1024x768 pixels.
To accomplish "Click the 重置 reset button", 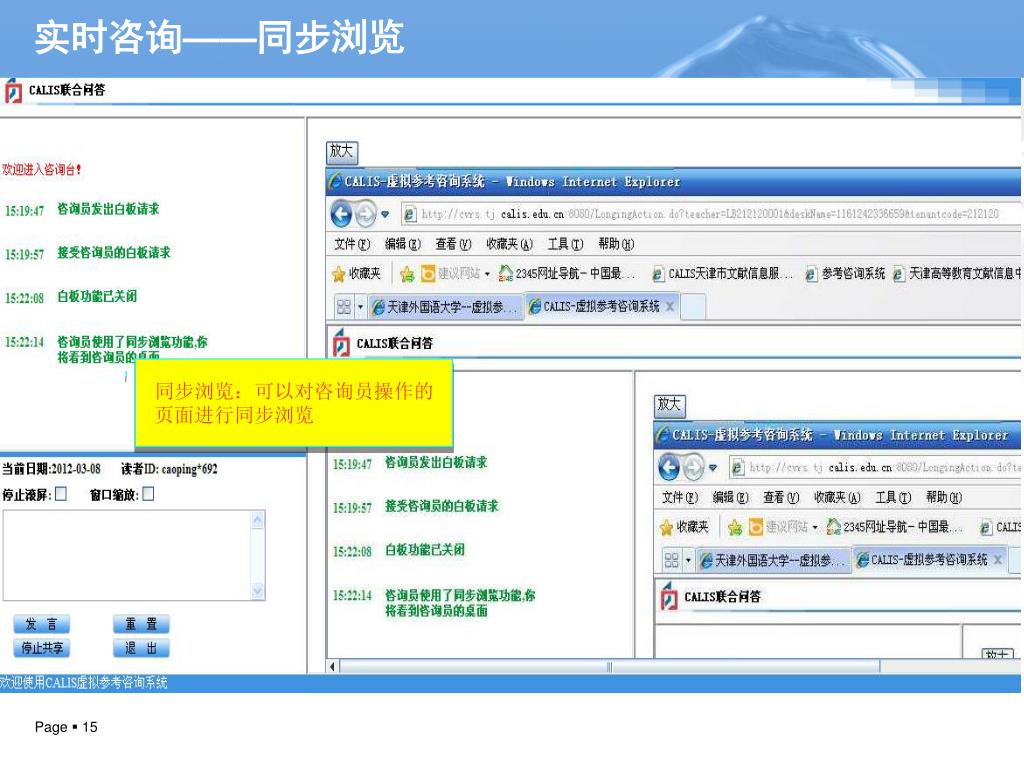I will (141, 624).
